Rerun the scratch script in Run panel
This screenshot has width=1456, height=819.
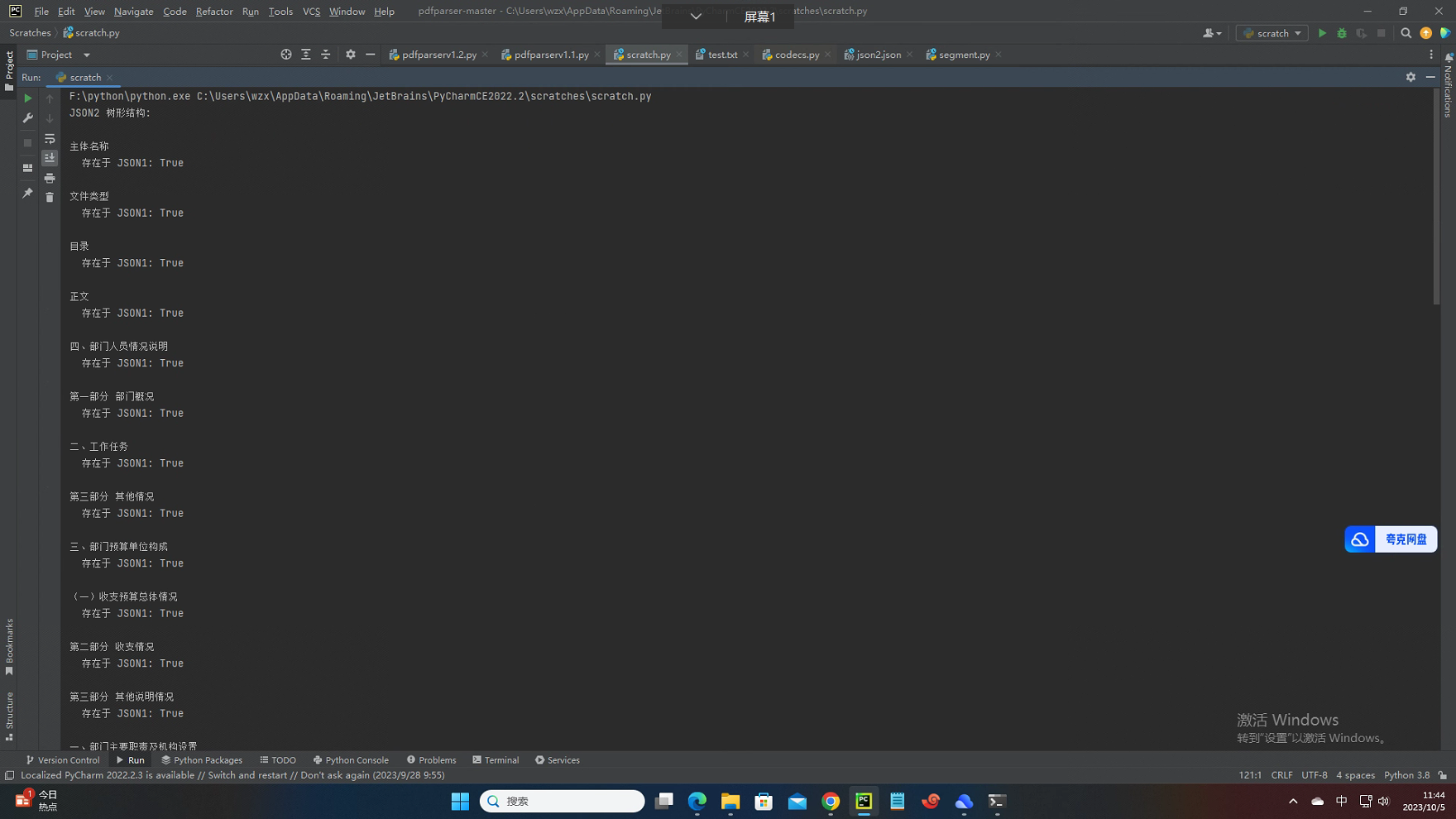[x=27, y=98]
